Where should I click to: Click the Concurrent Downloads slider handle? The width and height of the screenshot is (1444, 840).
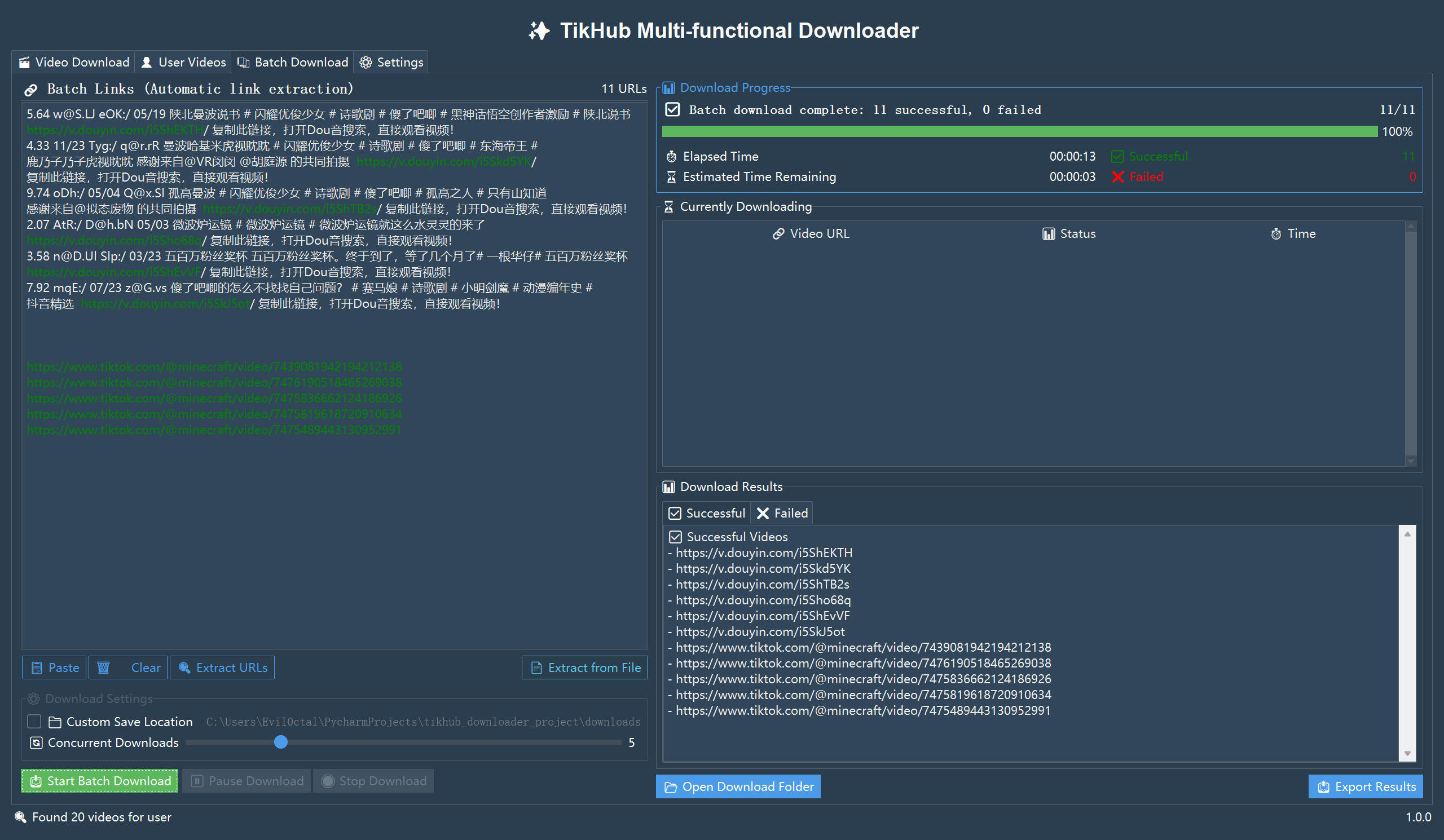point(281,742)
